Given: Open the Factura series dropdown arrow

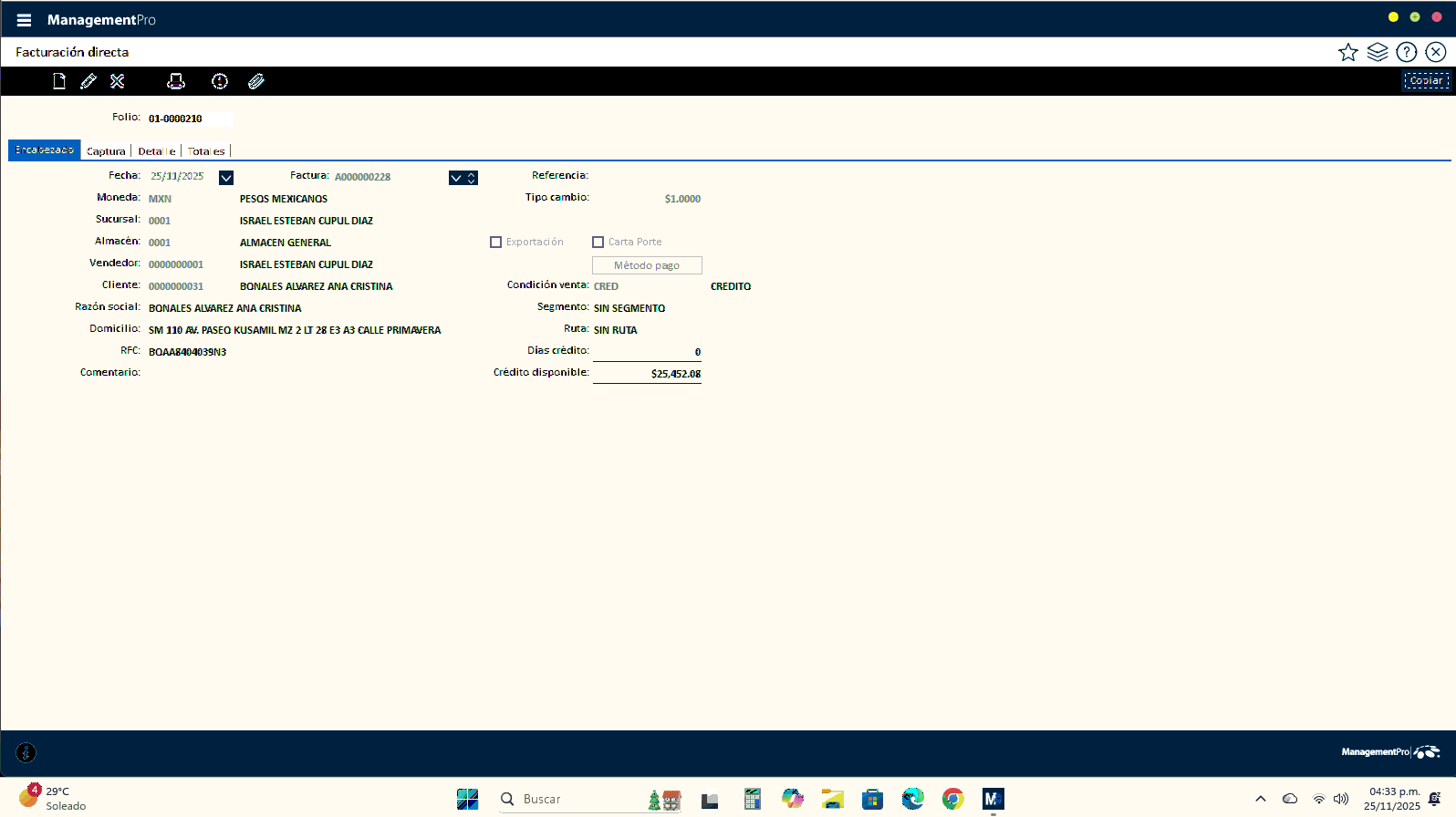Looking at the screenshot, I should click(456, 178).
